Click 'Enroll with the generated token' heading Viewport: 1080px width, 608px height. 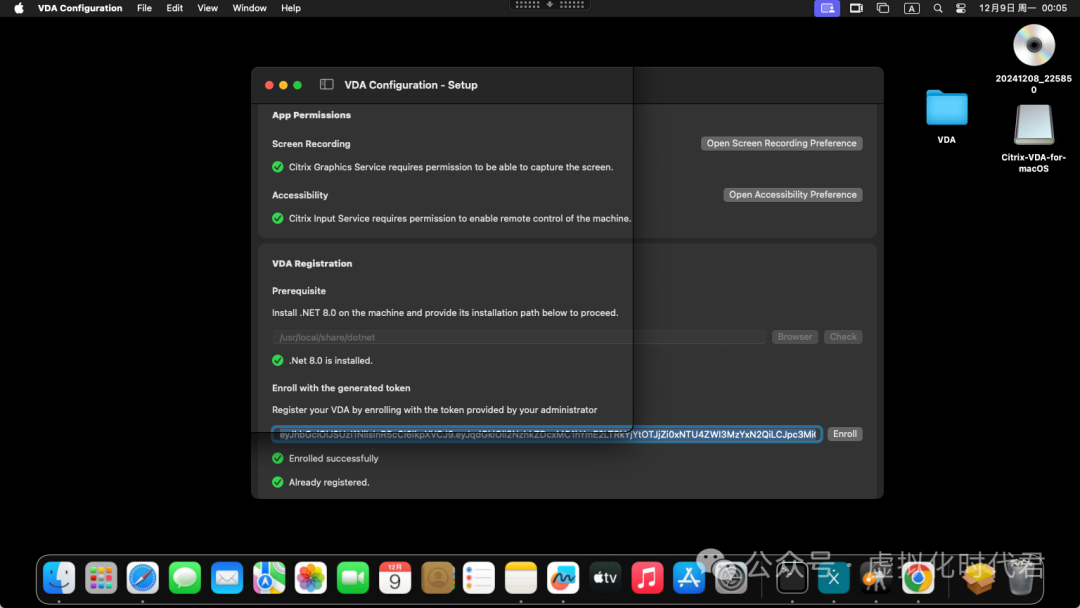click(341, 388)
